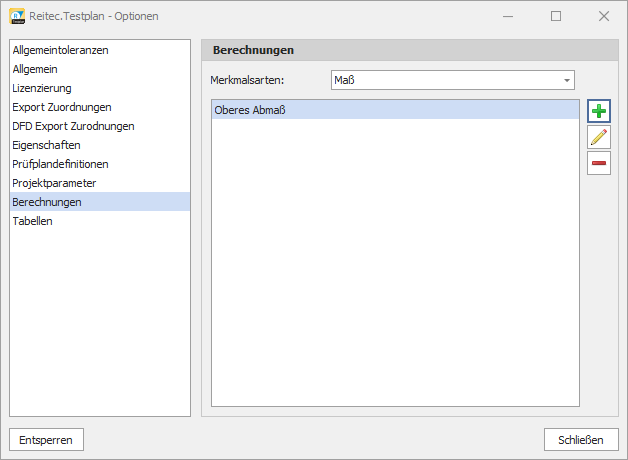The width and height of the screenshot is (628, 460).
Task: Select Projektparameter in the sidebar
Action: (100, 183)
